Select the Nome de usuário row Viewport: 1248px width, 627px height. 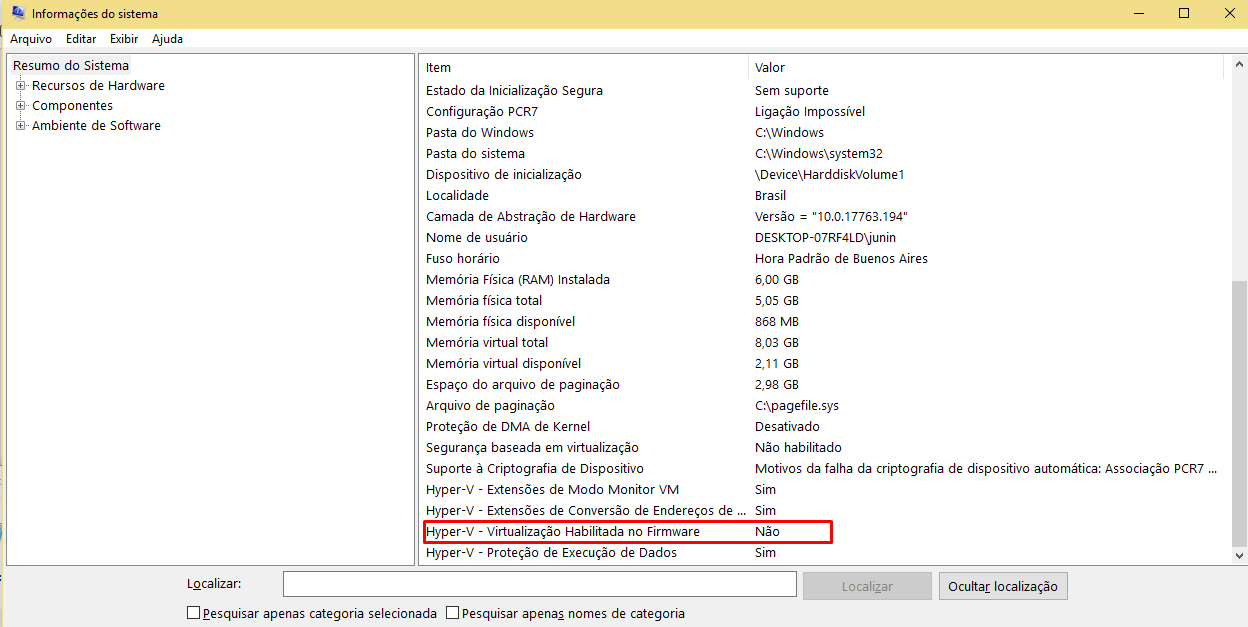[x=821, y=238]
